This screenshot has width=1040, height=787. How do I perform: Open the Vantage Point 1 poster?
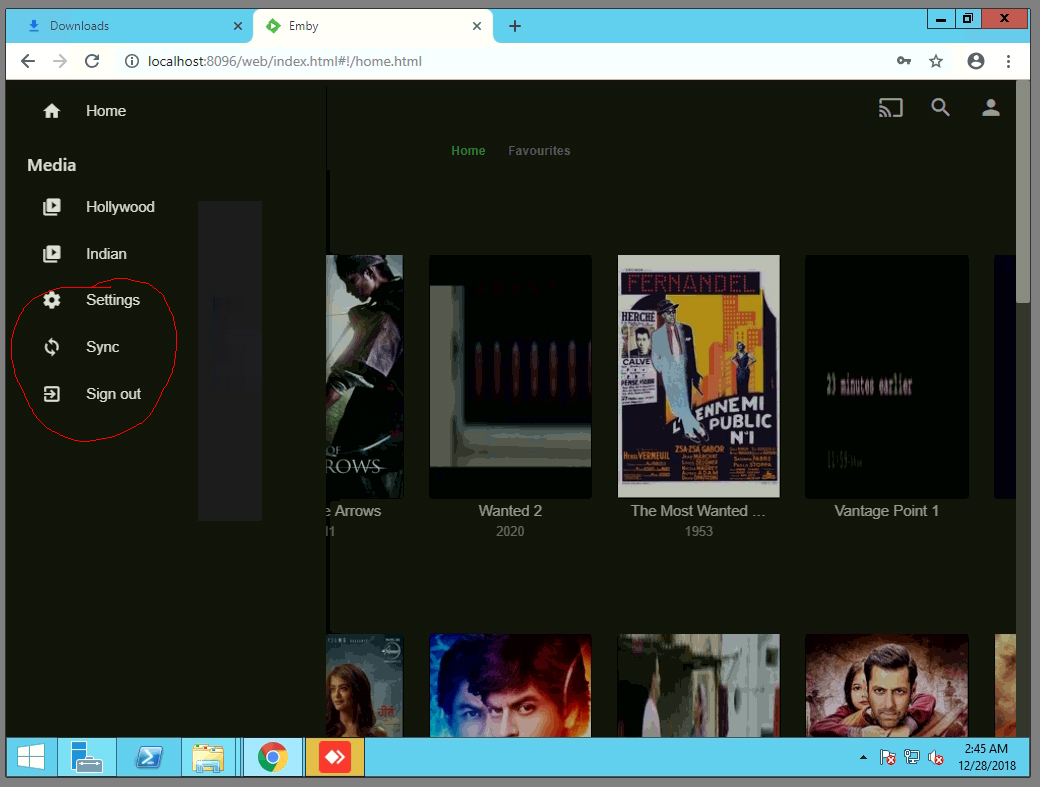click(x=887, y=377)
